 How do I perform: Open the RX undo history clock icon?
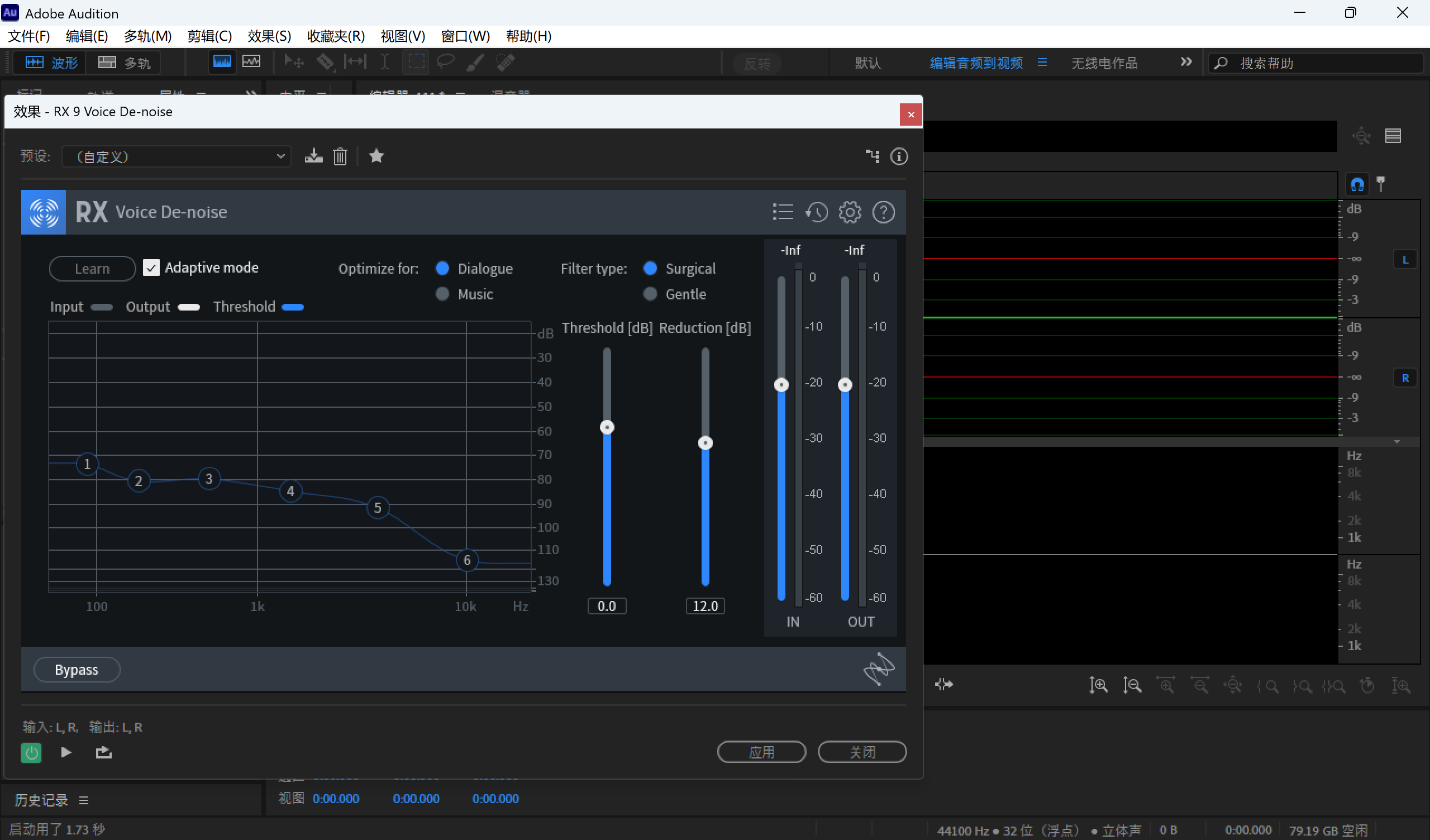click(x=817, y=212)
